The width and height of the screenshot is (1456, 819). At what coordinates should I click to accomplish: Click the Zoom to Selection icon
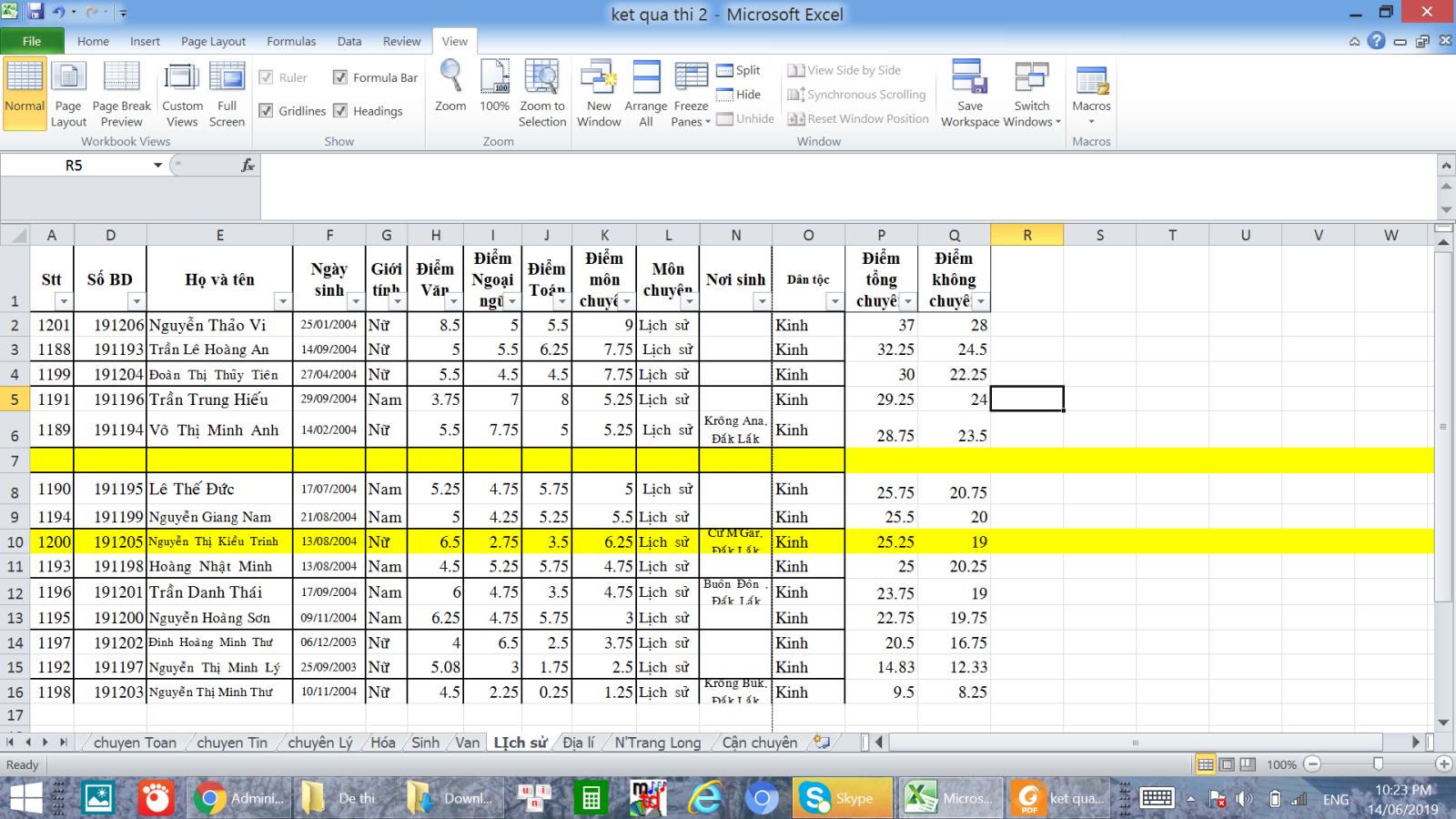[x=542, y=78]
